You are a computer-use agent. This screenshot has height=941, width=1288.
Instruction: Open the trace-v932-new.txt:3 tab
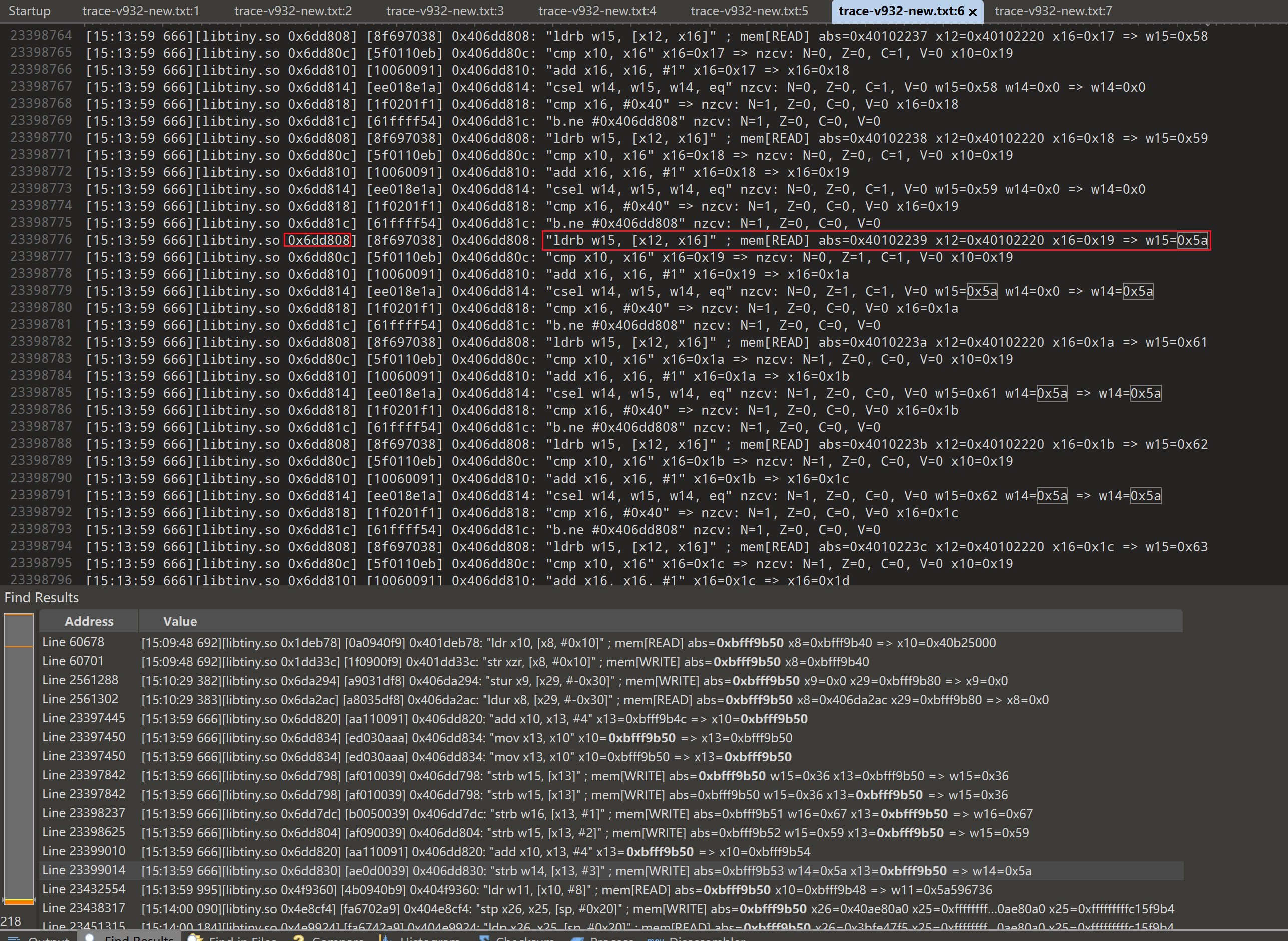click(445, 11)
